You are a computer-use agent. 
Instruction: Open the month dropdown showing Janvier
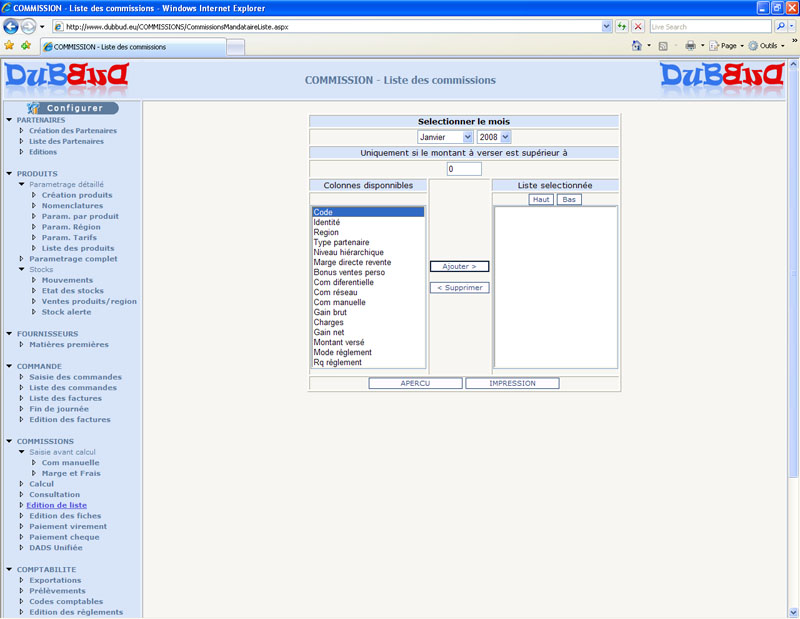pos(445,137)
